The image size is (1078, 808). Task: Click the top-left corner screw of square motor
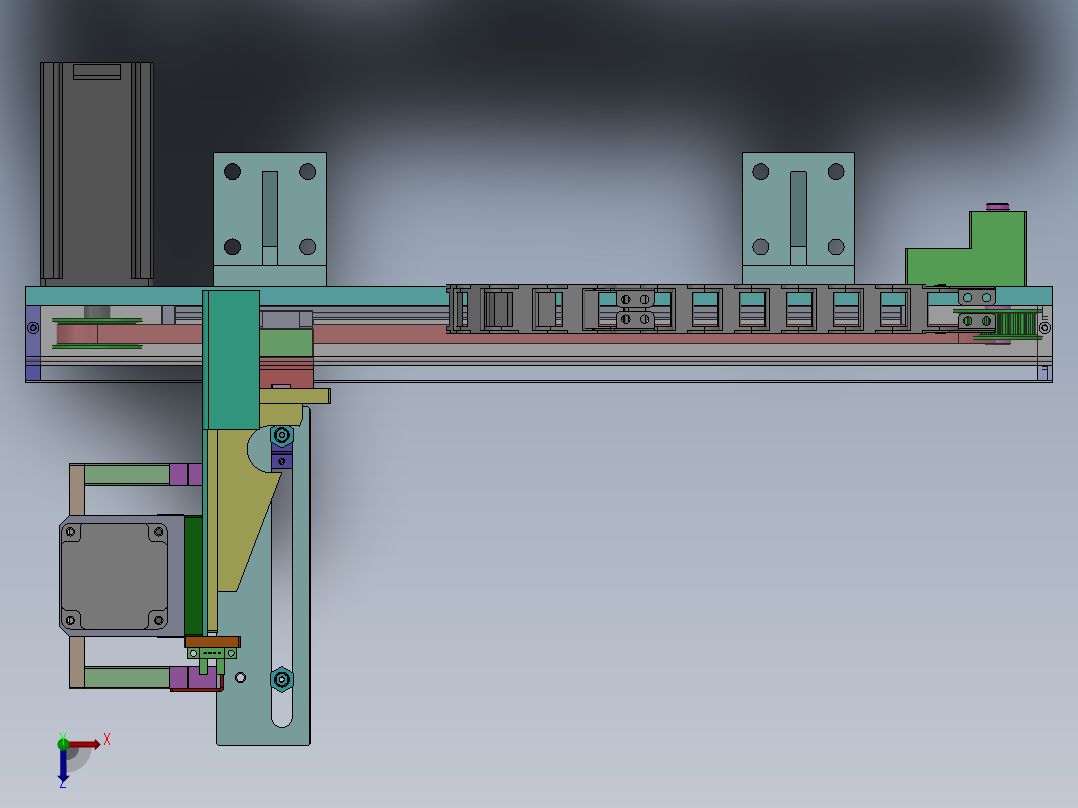pyautogui.click(x=70, y=532)
